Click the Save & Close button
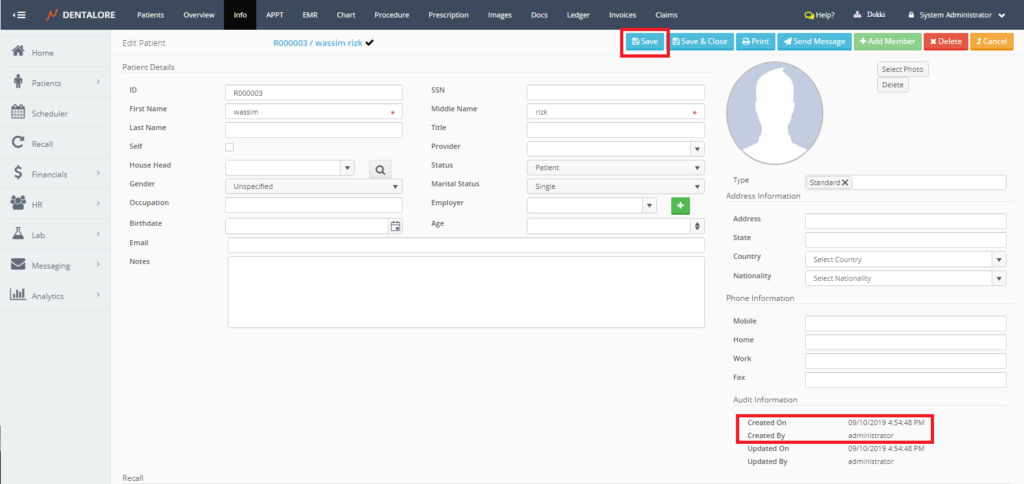Image resolution: width=1024 pixels, height=484 pixels. (x=700, y=42)
